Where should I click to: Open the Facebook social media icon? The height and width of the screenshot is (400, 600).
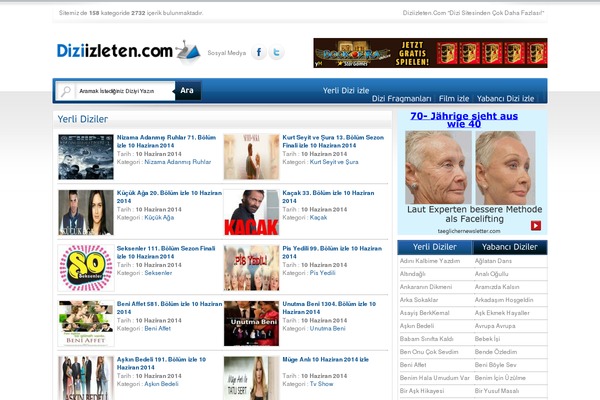(259, 52)
